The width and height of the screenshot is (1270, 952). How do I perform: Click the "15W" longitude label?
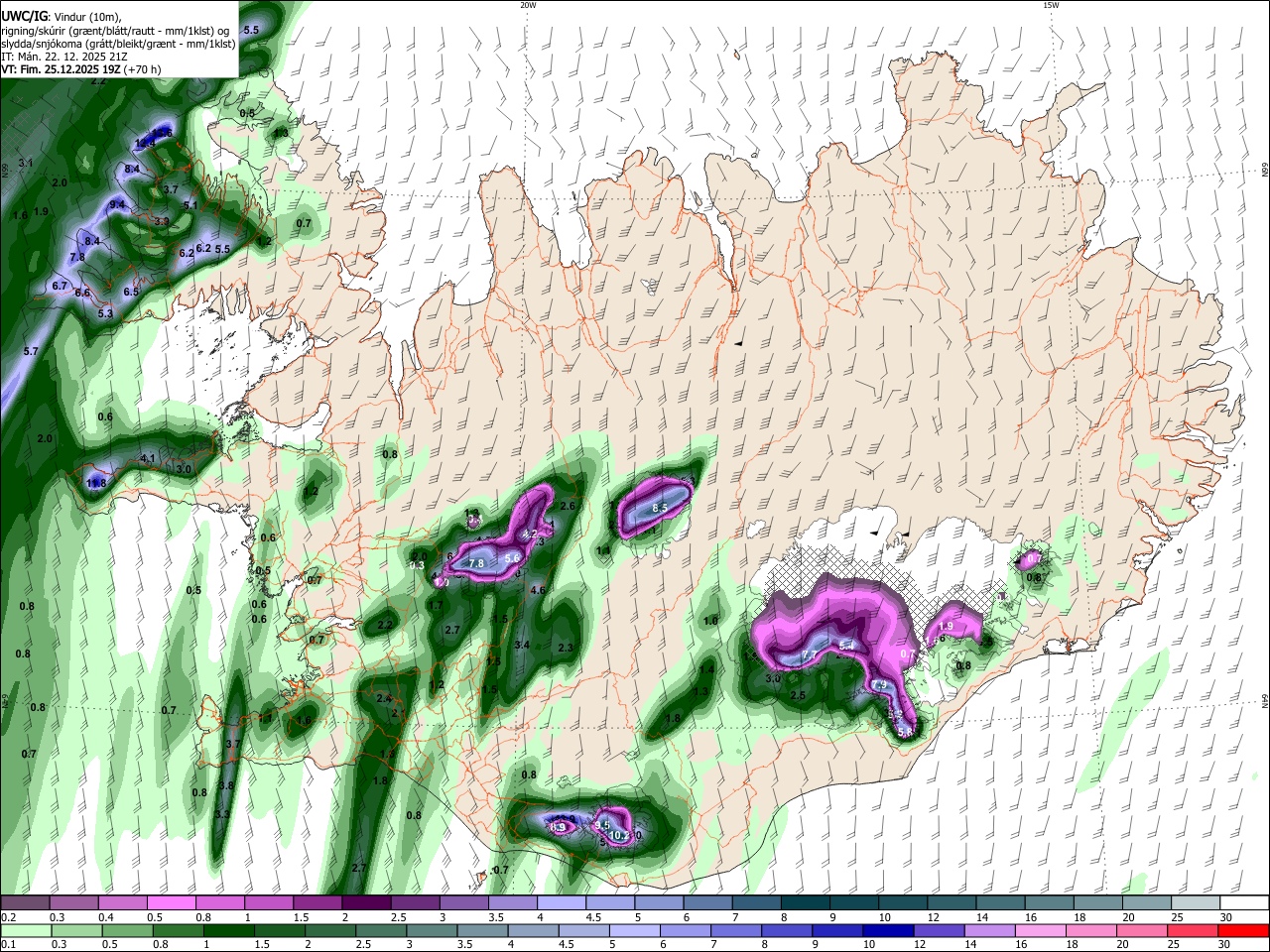1051,5
